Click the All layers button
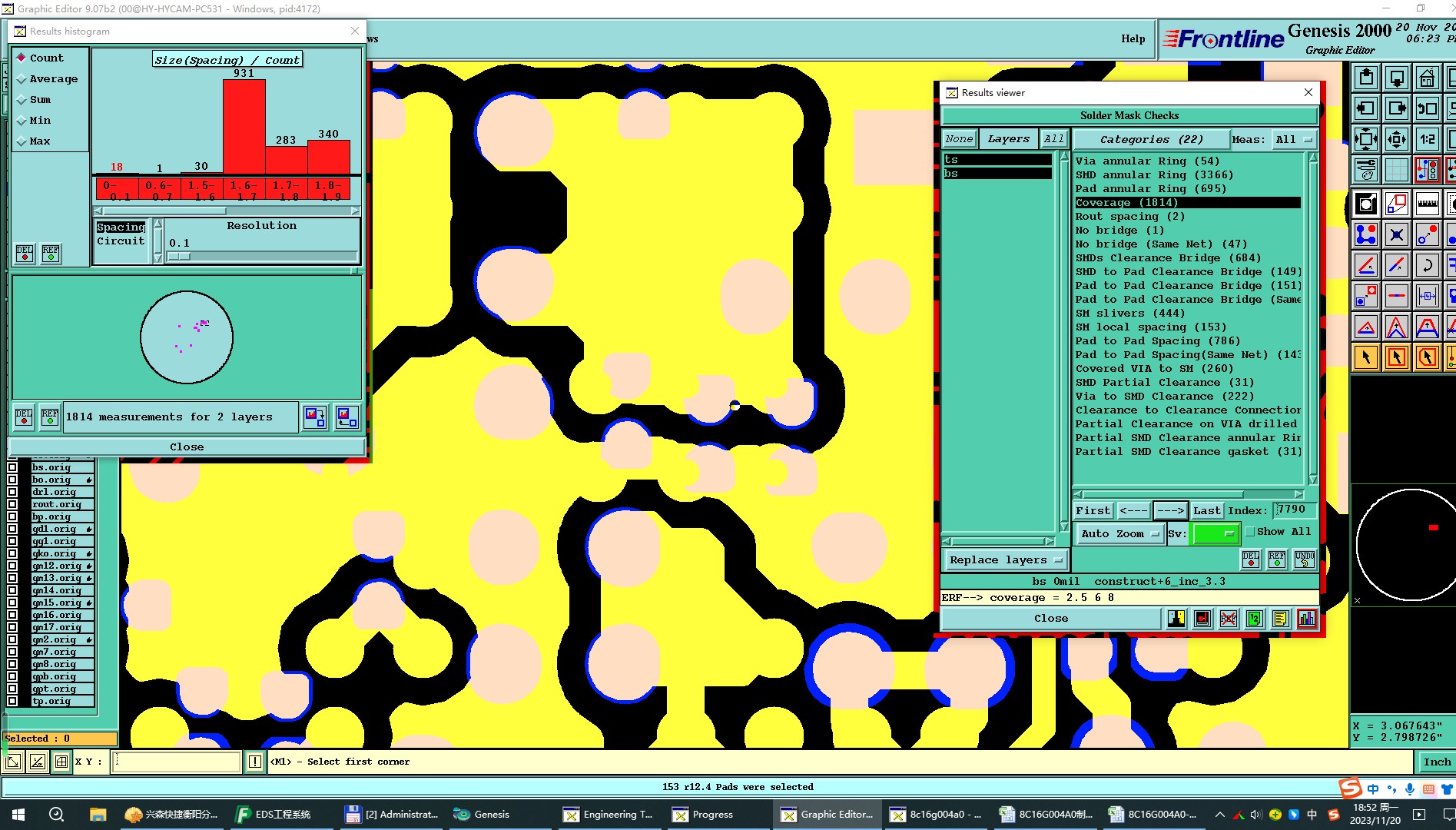This screenshot has height=830, width=1456. pyautogui.click(x=1053, y=139)
